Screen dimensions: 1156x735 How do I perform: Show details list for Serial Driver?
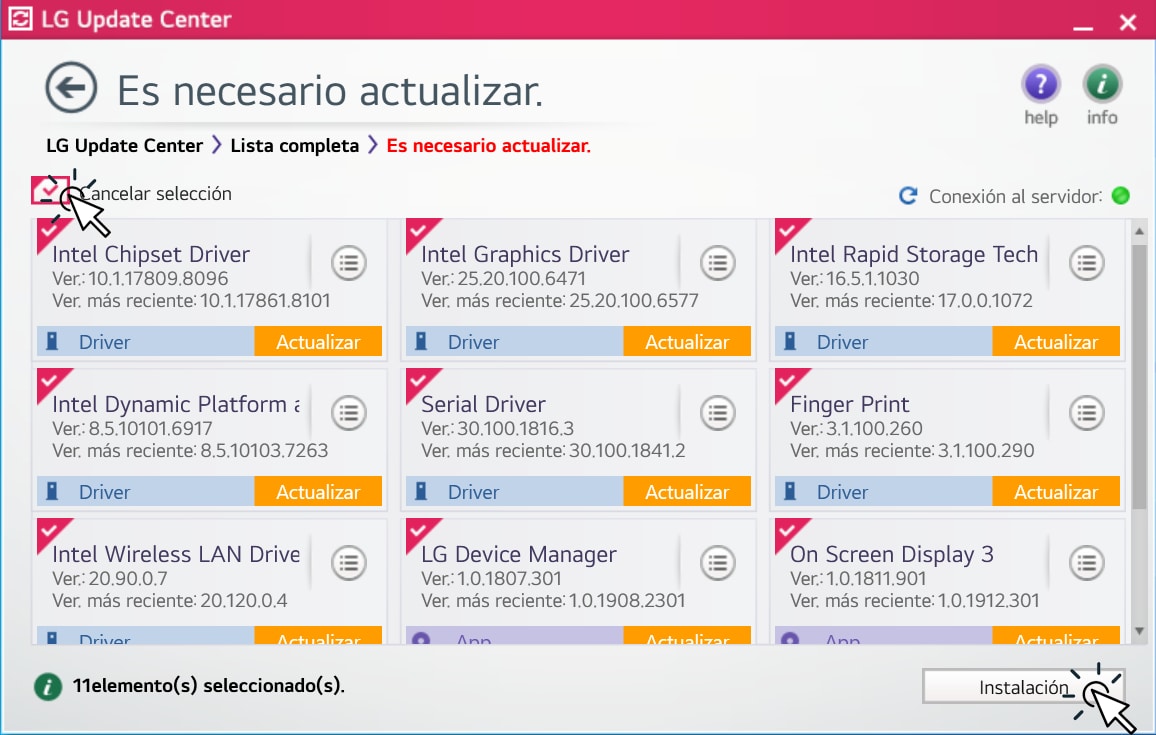(718, 413)
